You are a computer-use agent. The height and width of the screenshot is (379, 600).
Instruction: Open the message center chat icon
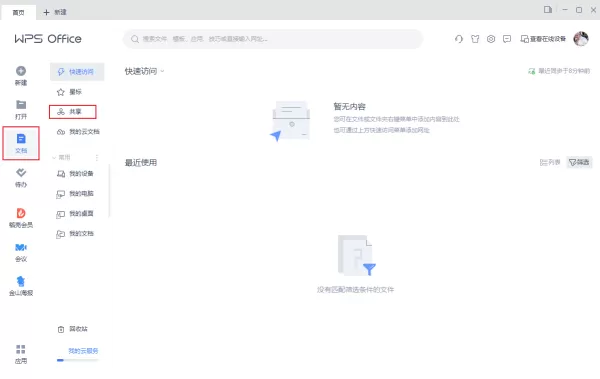coord(507,39)
